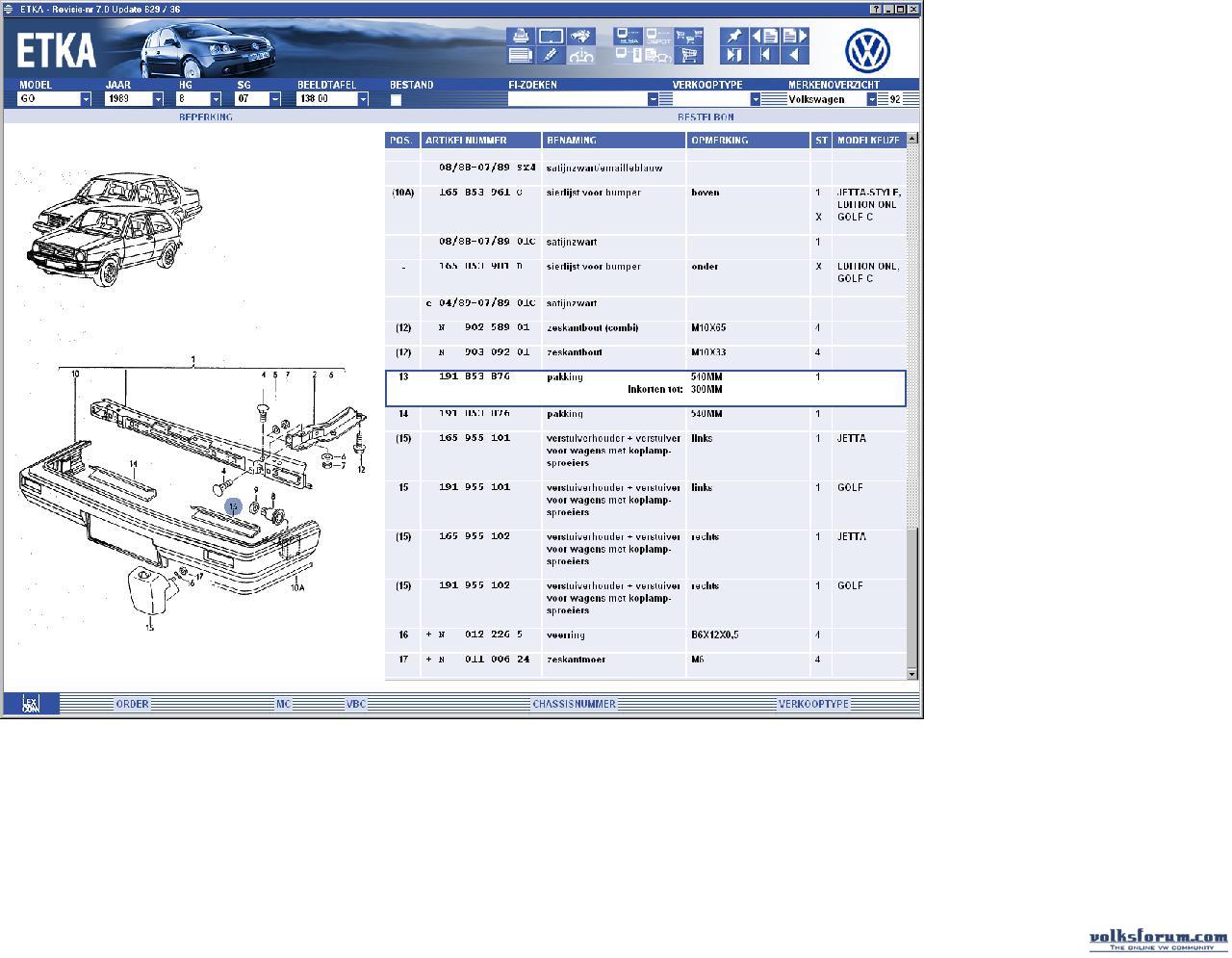Click the lined document list icon
The height and width of the screenshot is (958, 1232).
click(521, 55)
